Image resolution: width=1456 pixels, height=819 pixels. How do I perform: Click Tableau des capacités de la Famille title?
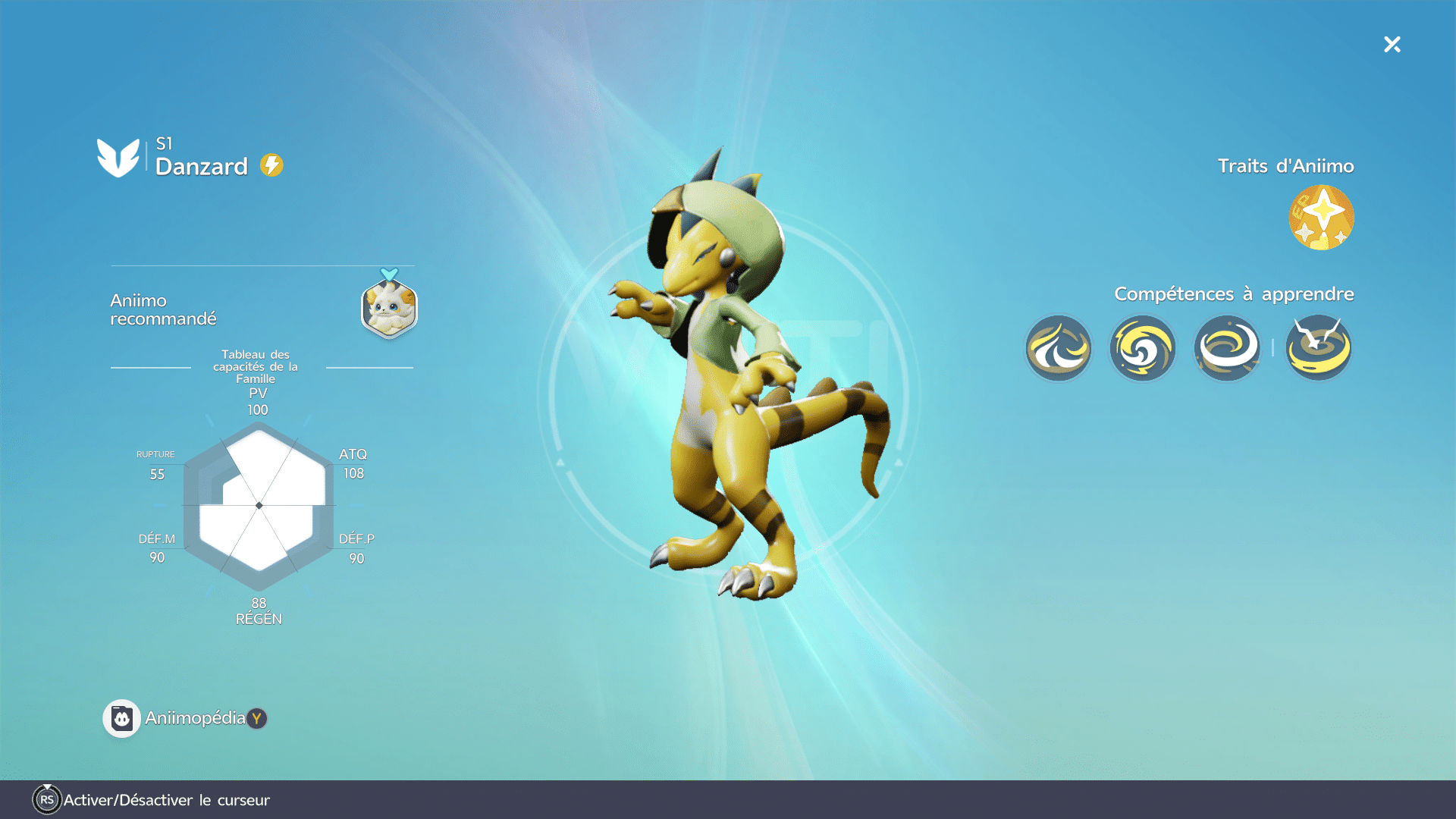[x=256, y=366]
